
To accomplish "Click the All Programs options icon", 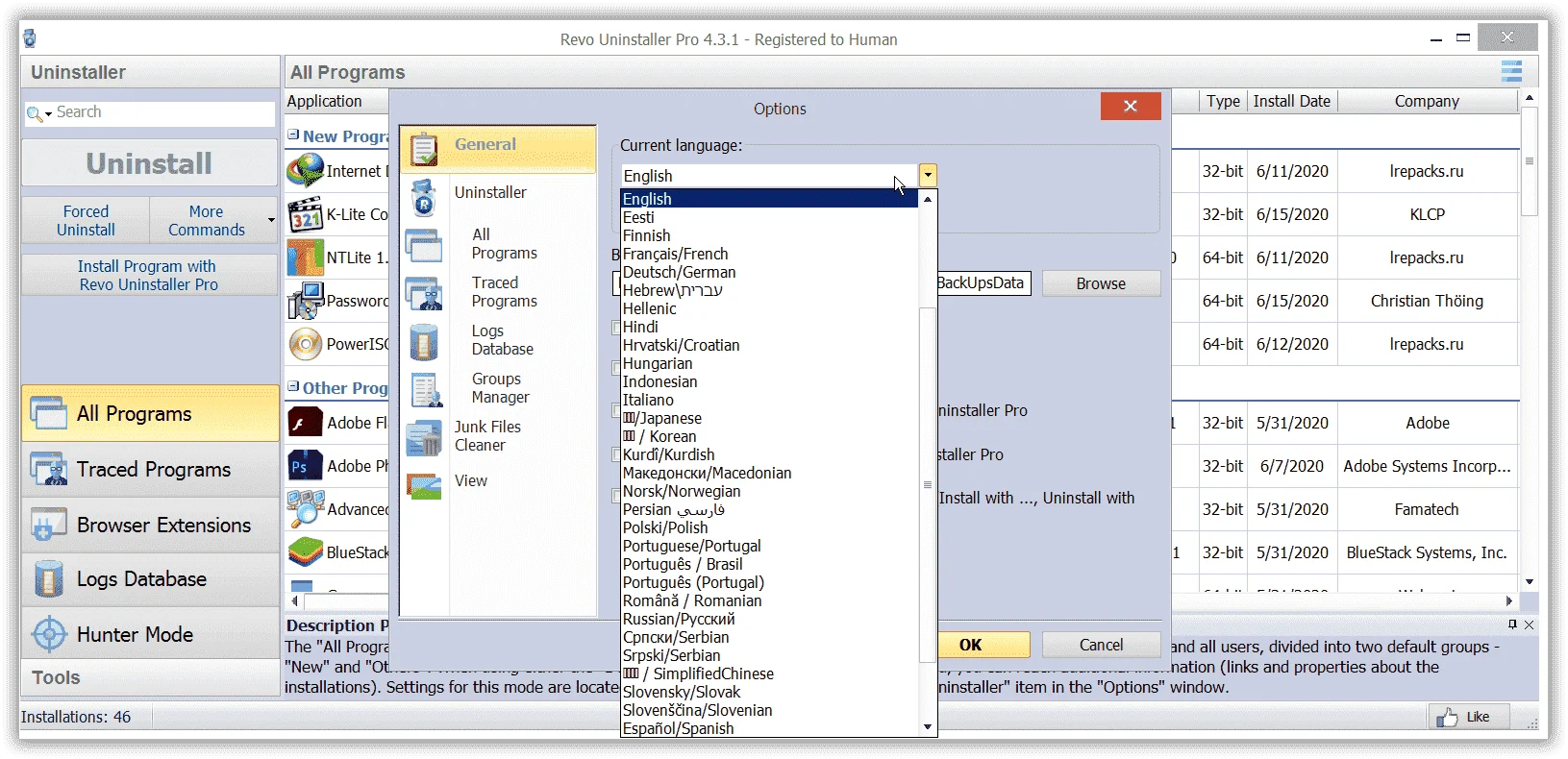I will point(423,246).
